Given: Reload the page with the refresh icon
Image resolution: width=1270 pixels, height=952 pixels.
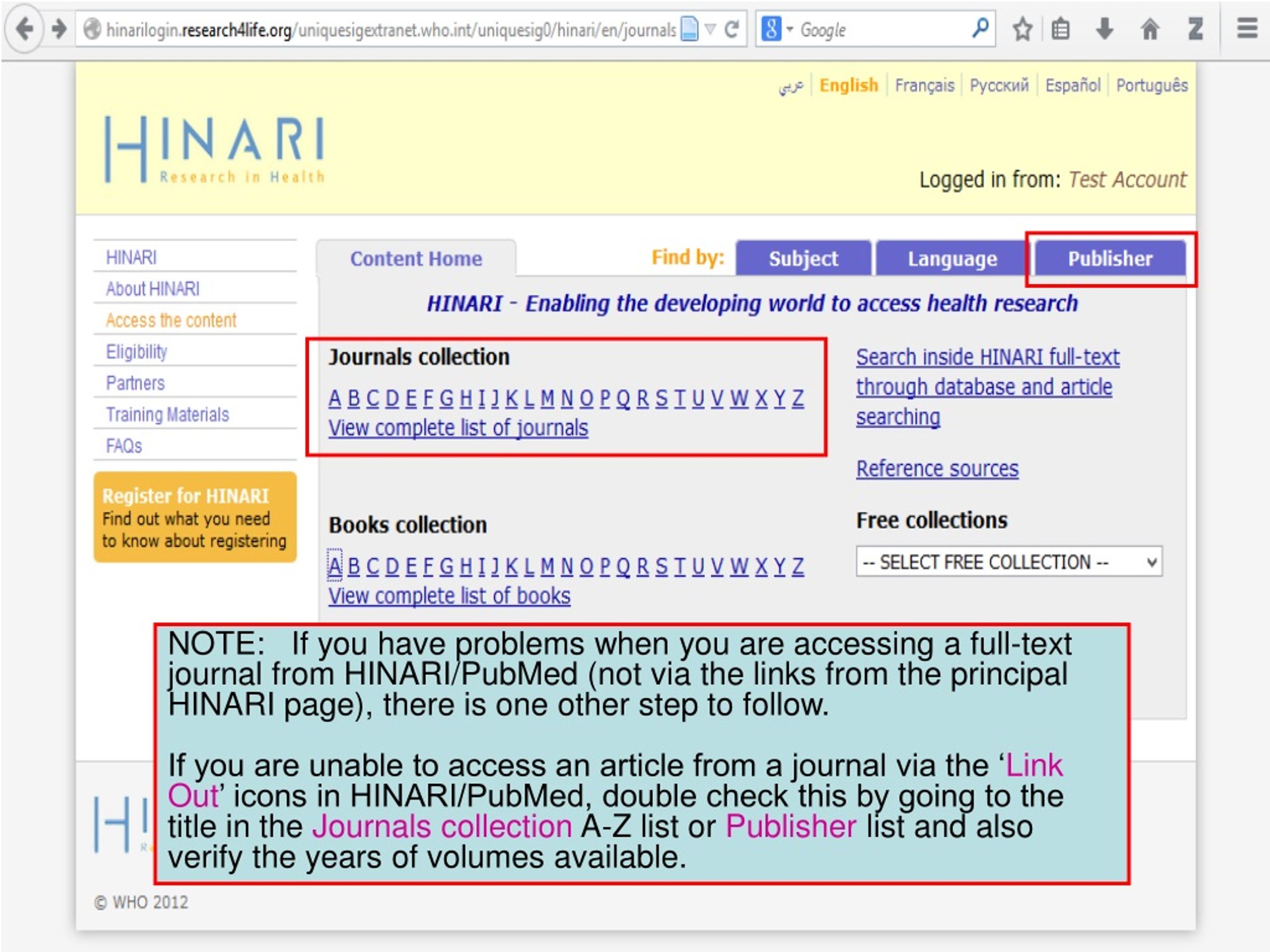Looking at the screenshot, I should 731,29.
